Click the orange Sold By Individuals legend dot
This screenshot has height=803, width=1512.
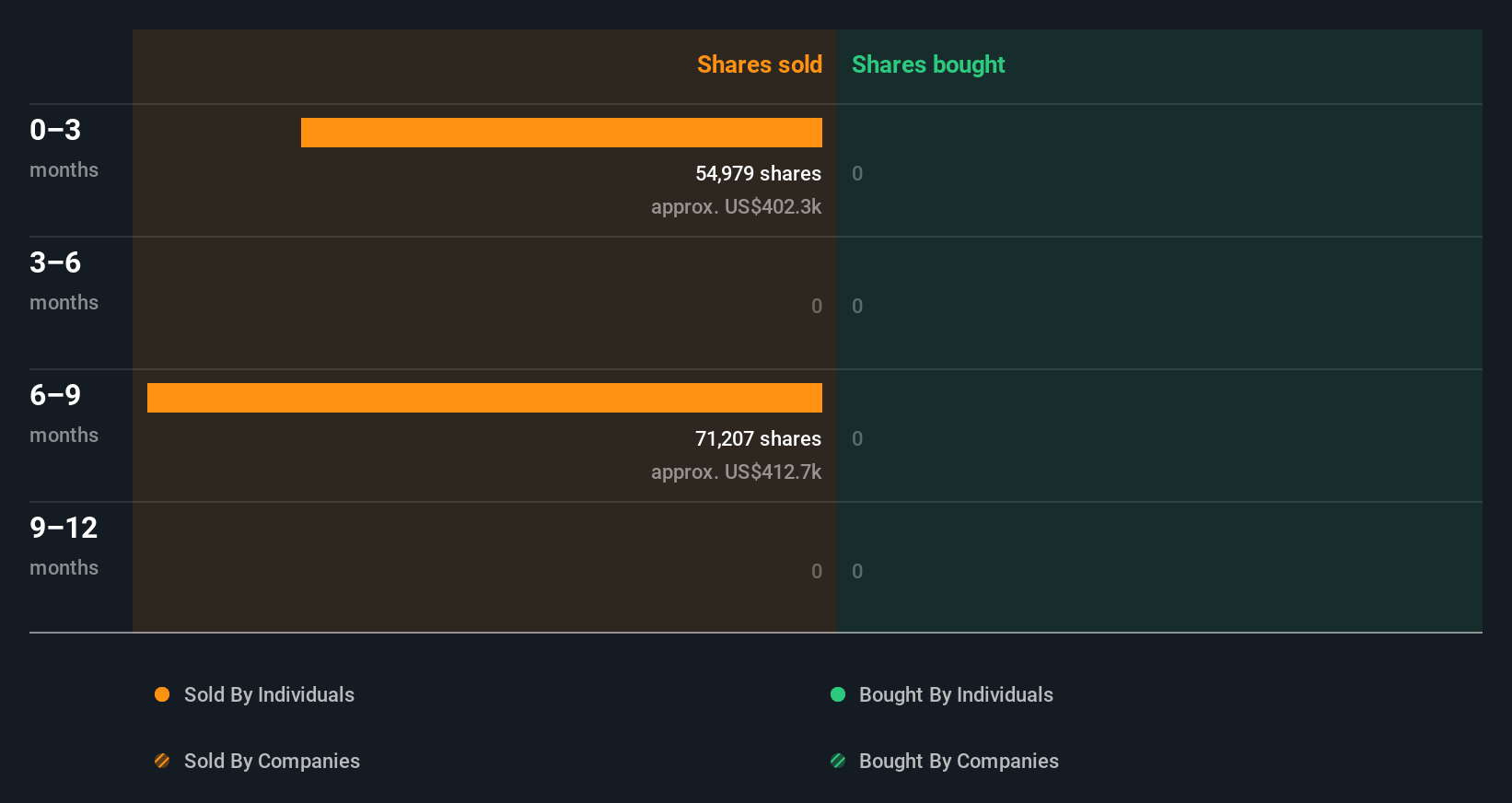[x=162, y=694]
